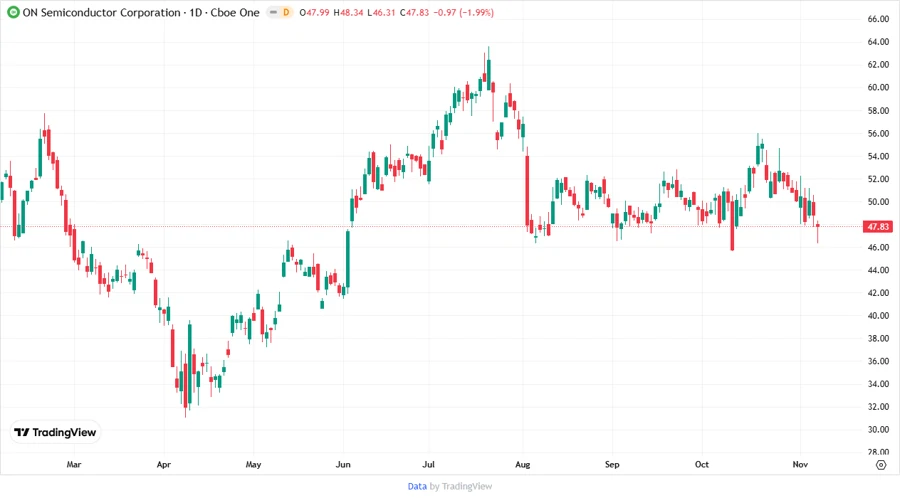This screenshot has width=900, height=498.
Task: Click the Aug label on time axis
Action: pyautogui.click(x=522, y=464)
